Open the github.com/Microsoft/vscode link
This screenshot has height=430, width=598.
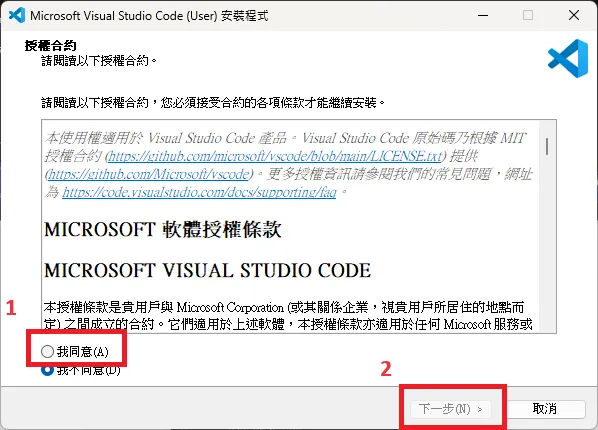(x=149, y=174)
